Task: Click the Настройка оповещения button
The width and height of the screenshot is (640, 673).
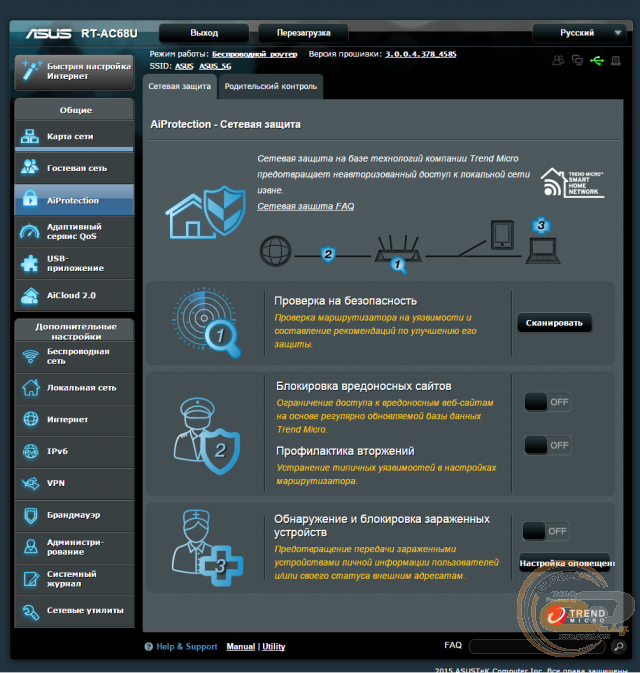Action: [565, 563]
